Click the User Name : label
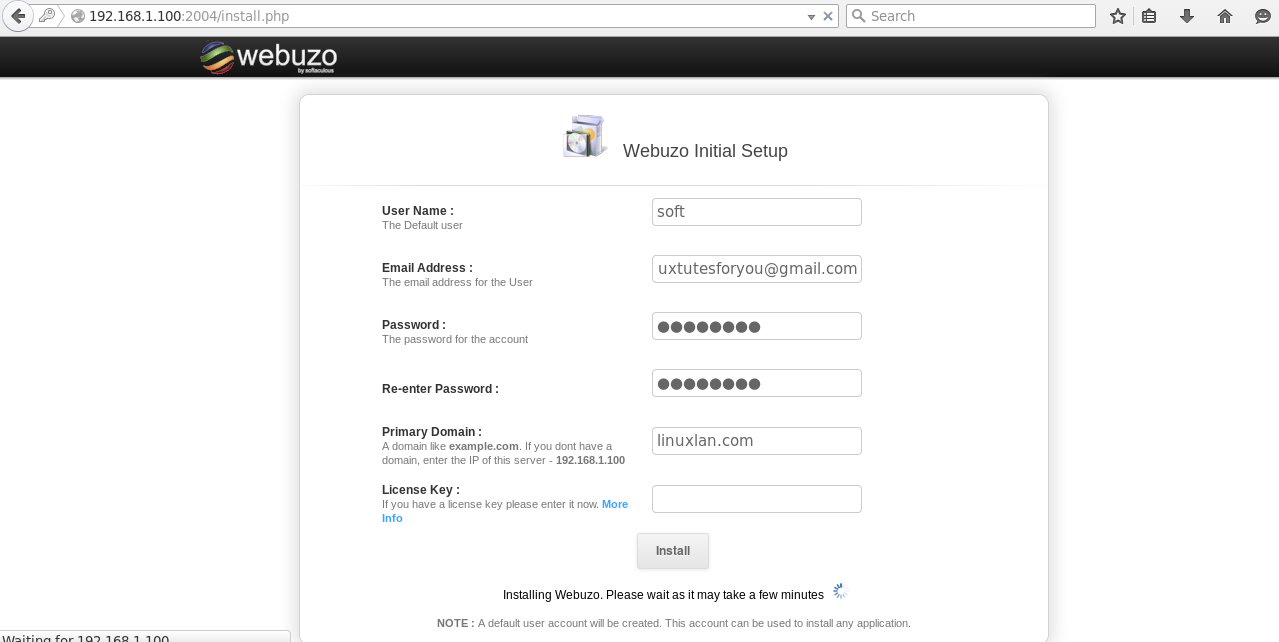 coord(418,211)
